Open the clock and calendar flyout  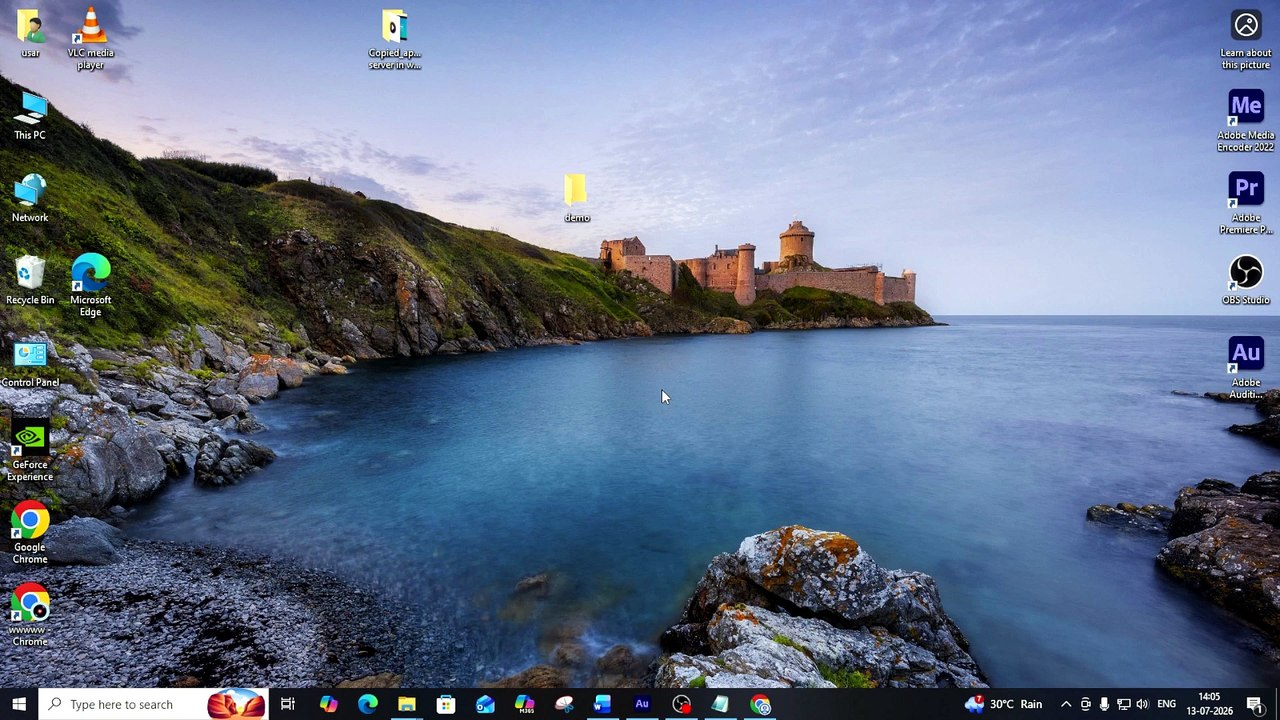point(1209,704)
